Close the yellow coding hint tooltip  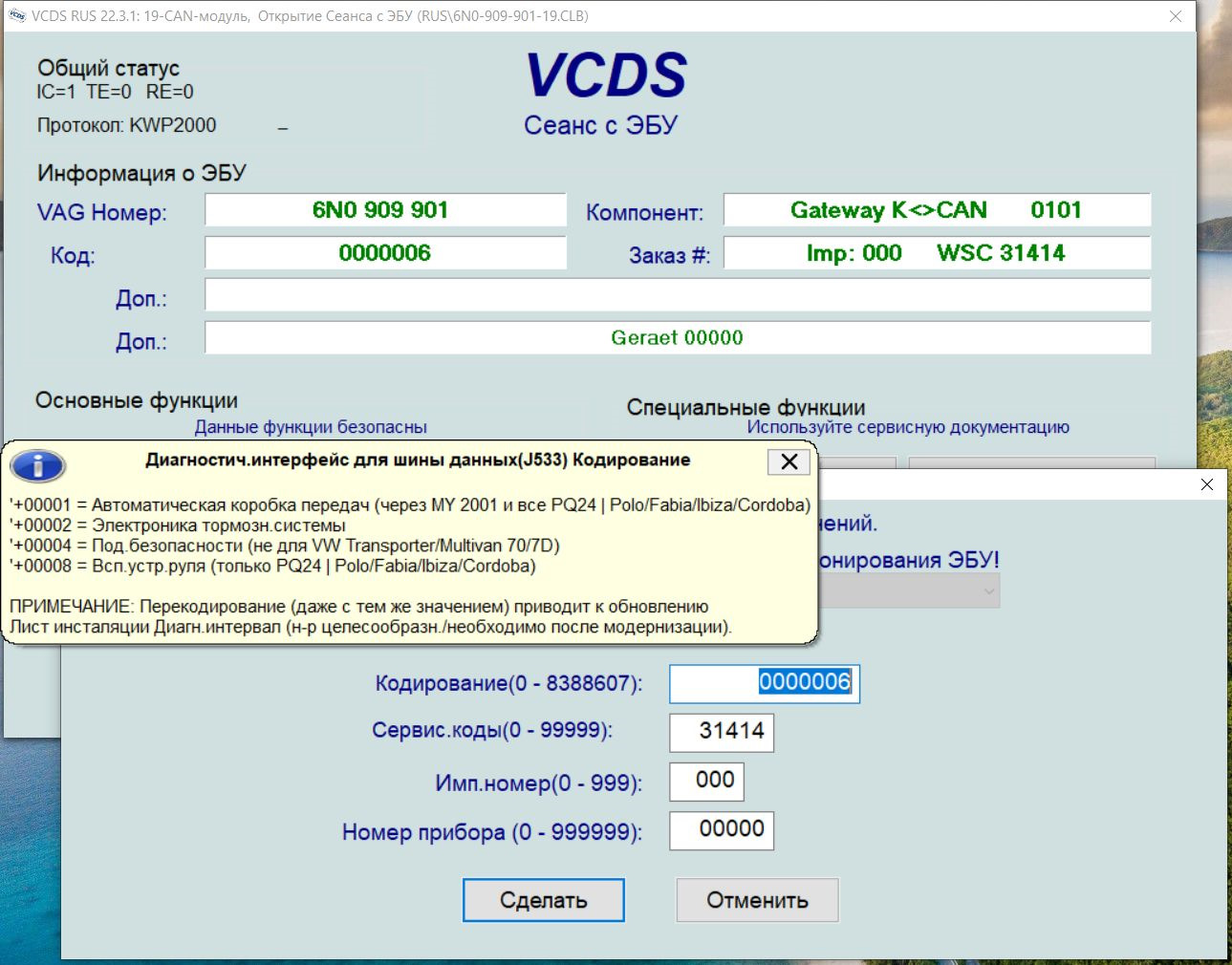(x=789, y=461)
